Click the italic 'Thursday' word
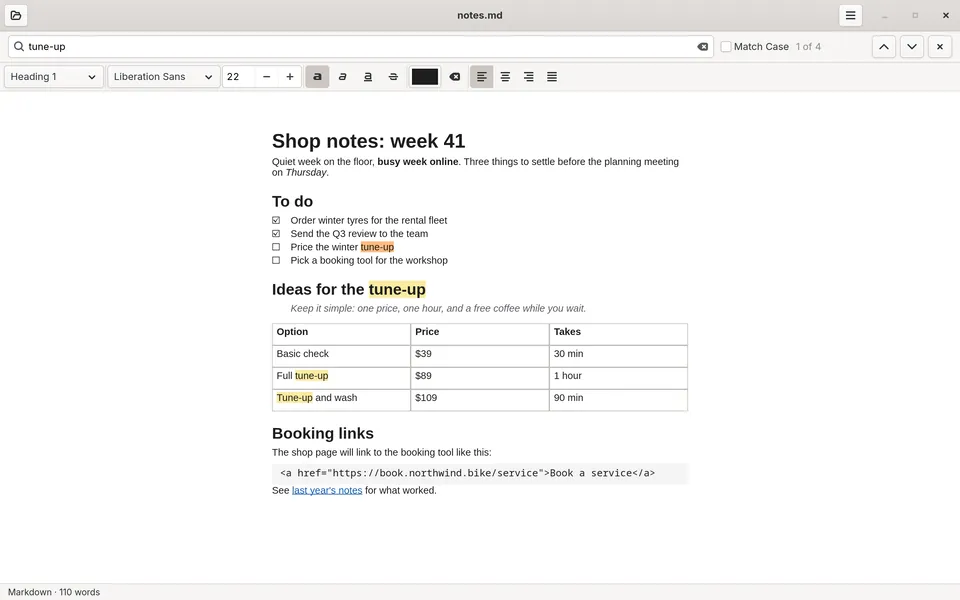Screen dimensions: 960x600 [x=306, y=173]
